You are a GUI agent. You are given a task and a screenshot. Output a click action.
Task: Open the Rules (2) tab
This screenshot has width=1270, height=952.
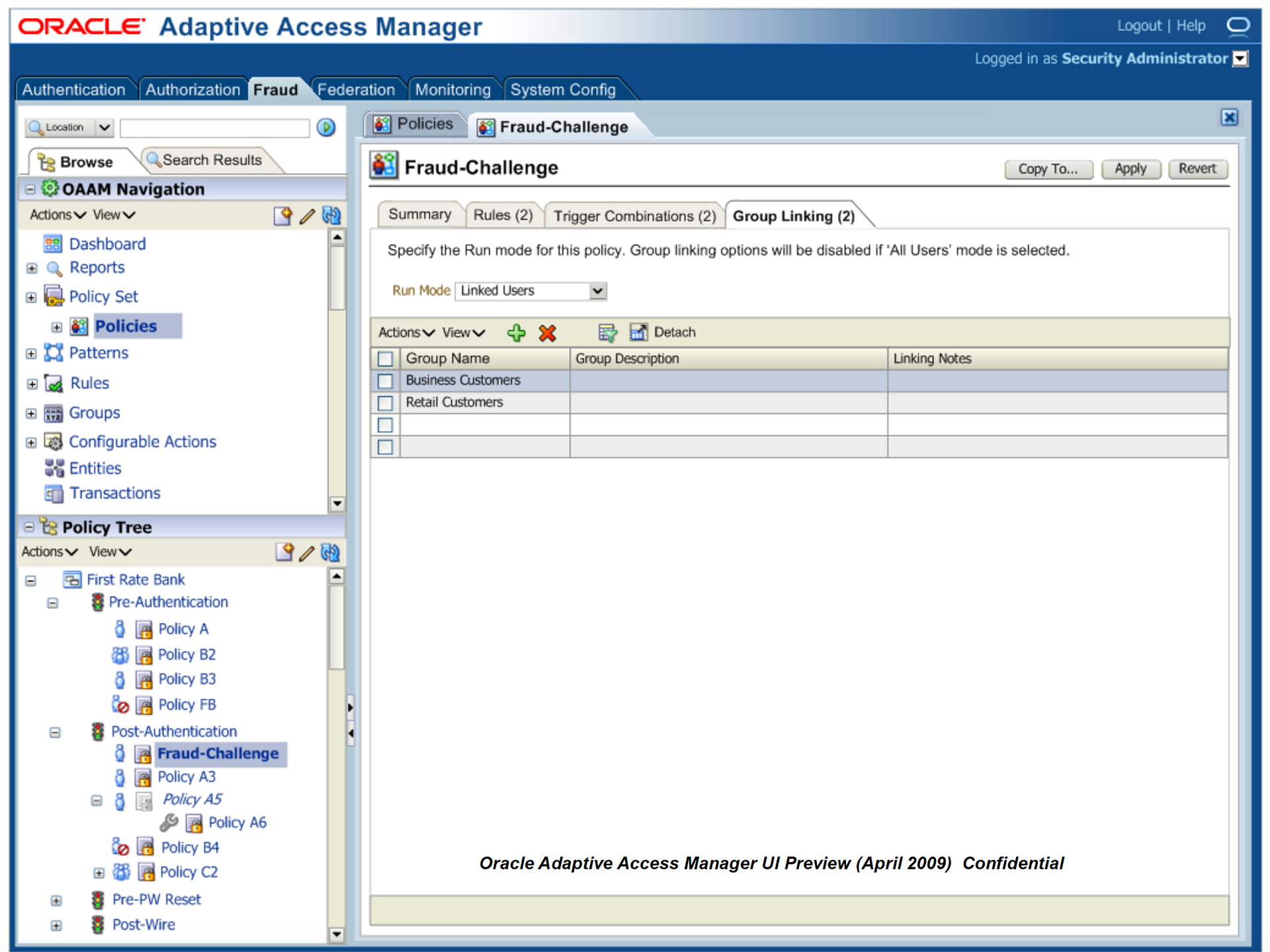coord(503,215)
